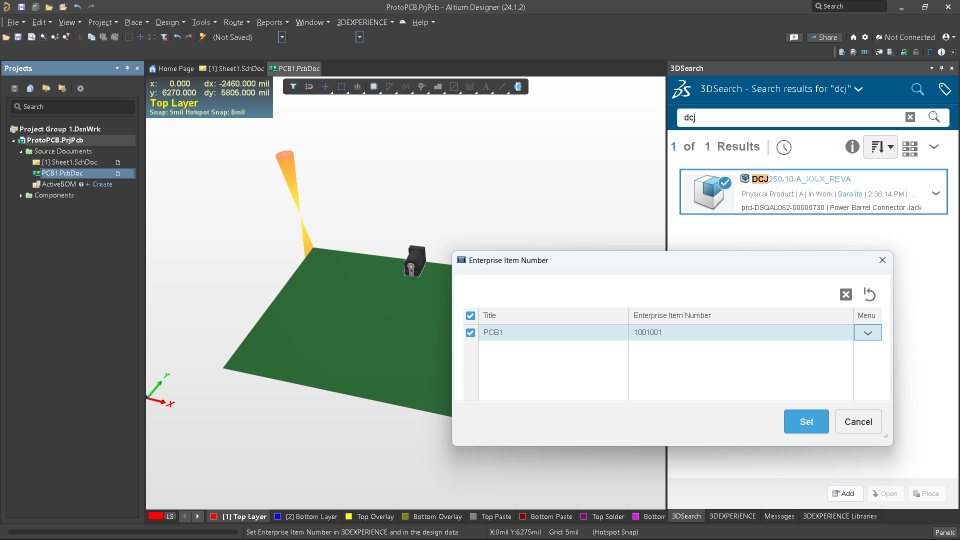960x540 pixels.
Task: Switch to the Home Page tab
Action: coord(171,69)
